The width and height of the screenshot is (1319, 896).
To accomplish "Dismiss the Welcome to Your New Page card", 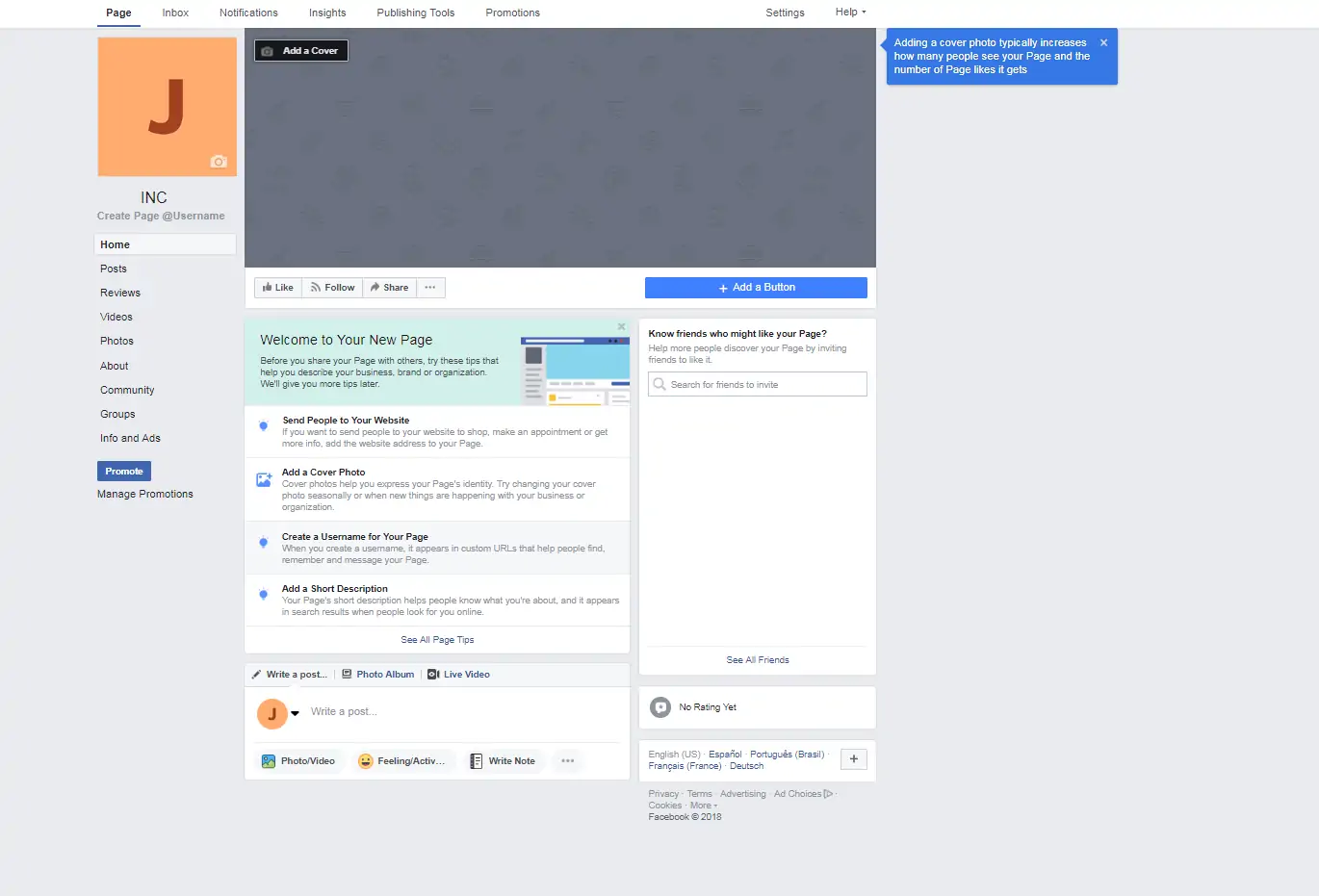I will (621, 327).
